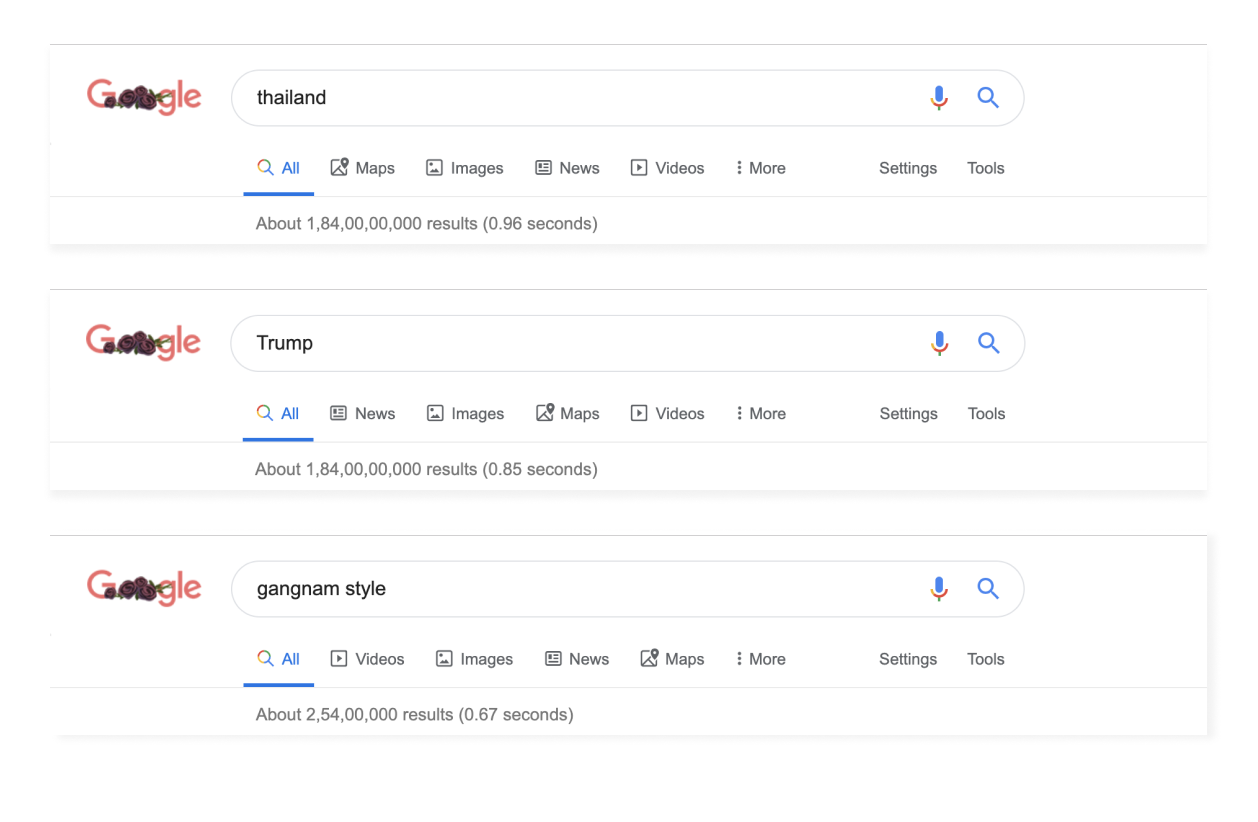1258x822 pixels.
Task: Click Google doodle logo beside Trump search
Action: (144, 343)
